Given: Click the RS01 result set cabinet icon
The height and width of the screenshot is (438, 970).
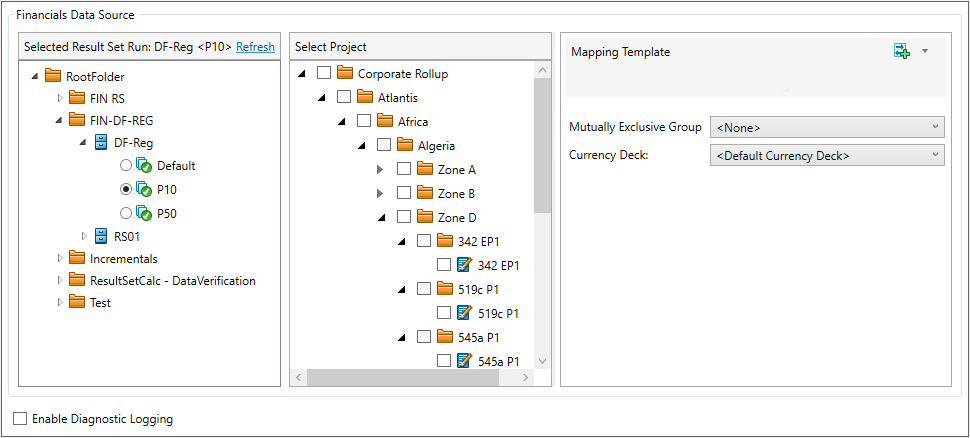Looking at the screenshot, I should (x=101, y=235).
